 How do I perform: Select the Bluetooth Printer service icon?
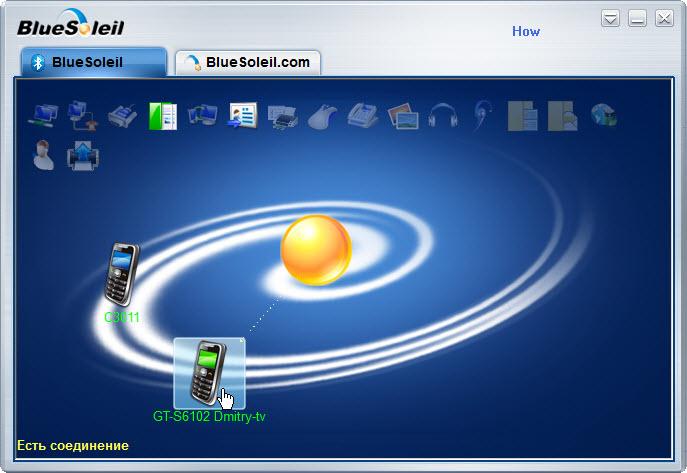(x=283, y=116)
